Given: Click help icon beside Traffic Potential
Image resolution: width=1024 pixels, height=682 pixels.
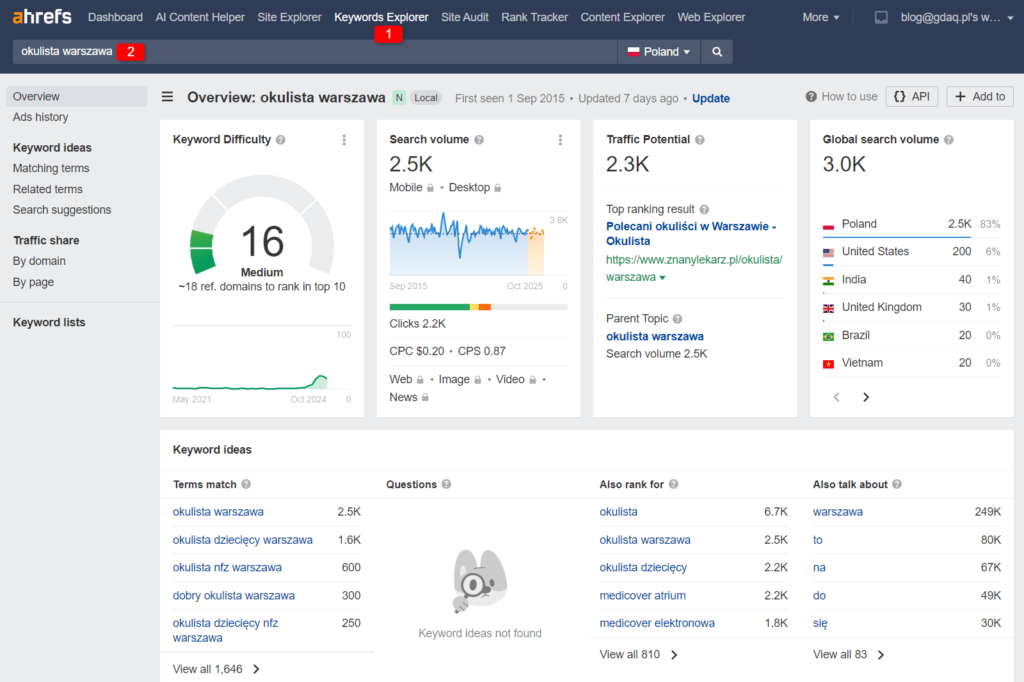Looking at the screenshot, I should pyautogui.click(x=701, y=140).
